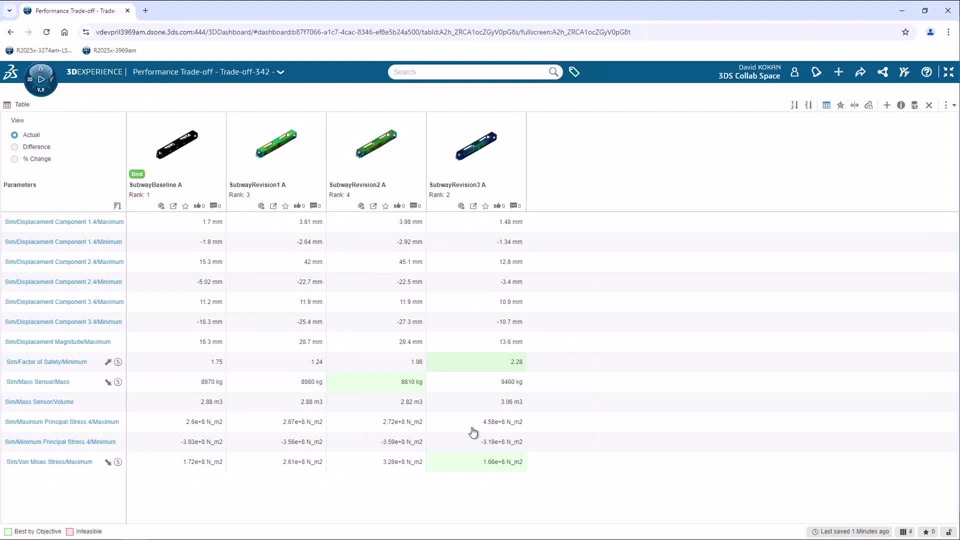Open the collaboration network icon
The image size is (960, 540).
point(882,72)
